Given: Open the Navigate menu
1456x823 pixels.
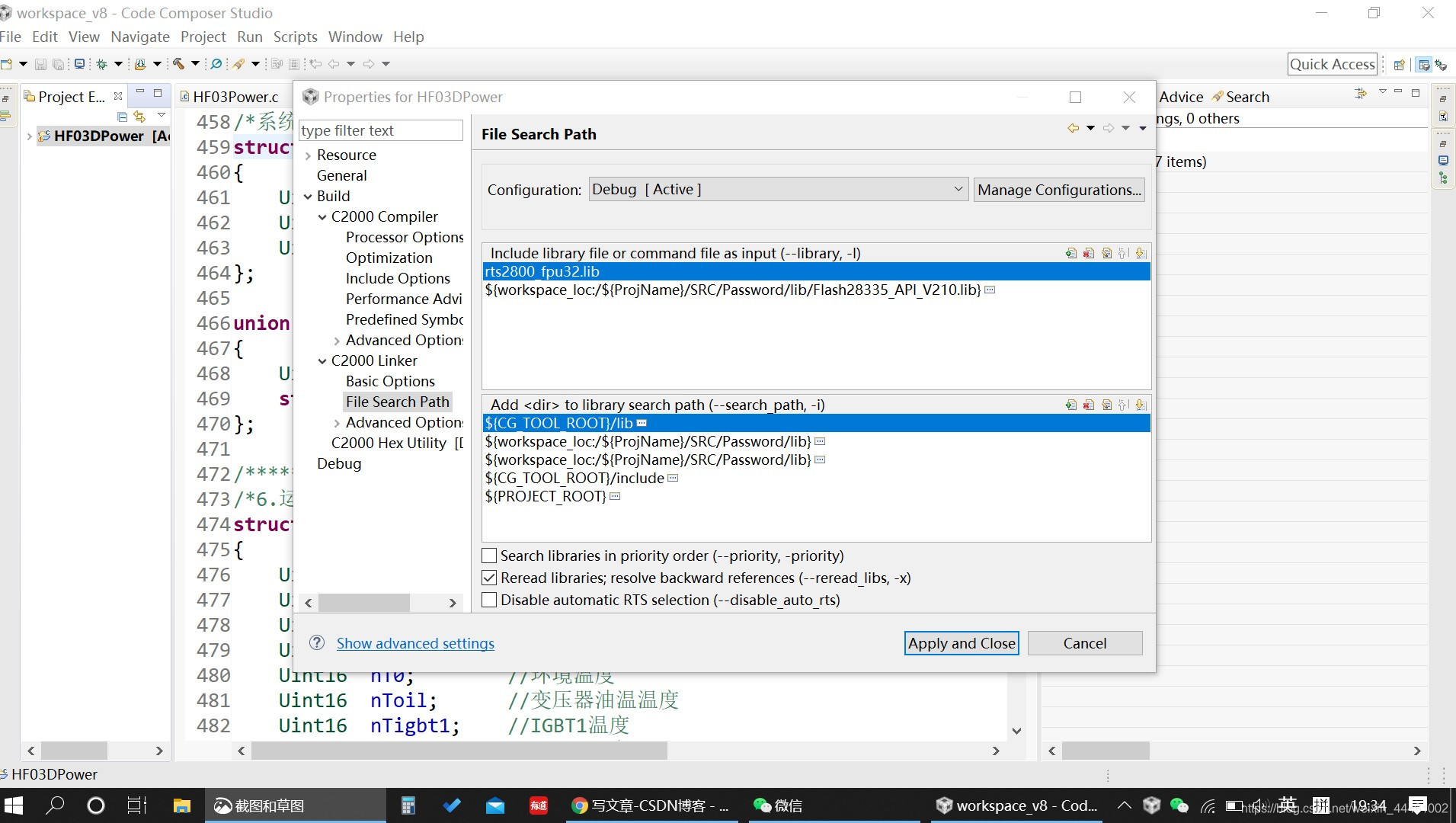Looking at the screenshot, I should 140,37.
